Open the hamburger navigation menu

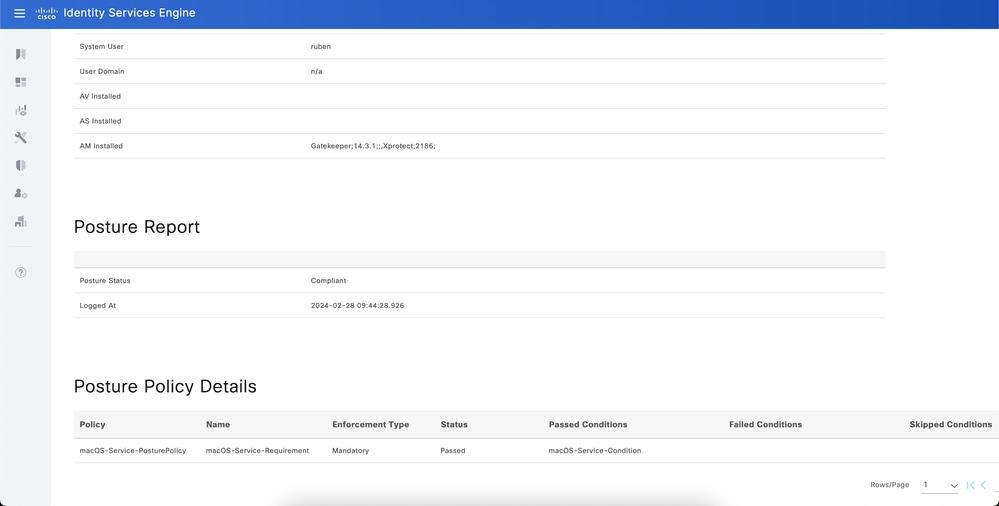(x=20, y=13)
